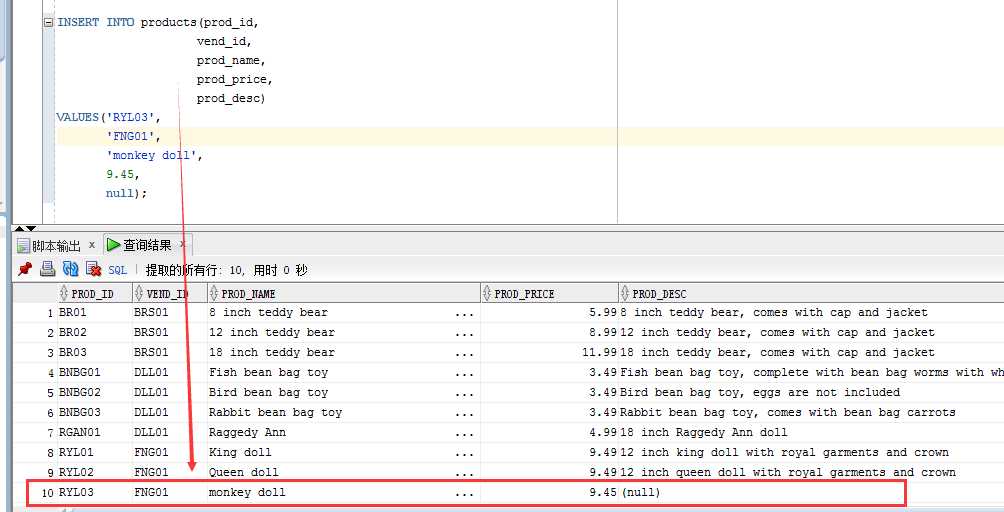Click the 4.99 price cell

549,432
